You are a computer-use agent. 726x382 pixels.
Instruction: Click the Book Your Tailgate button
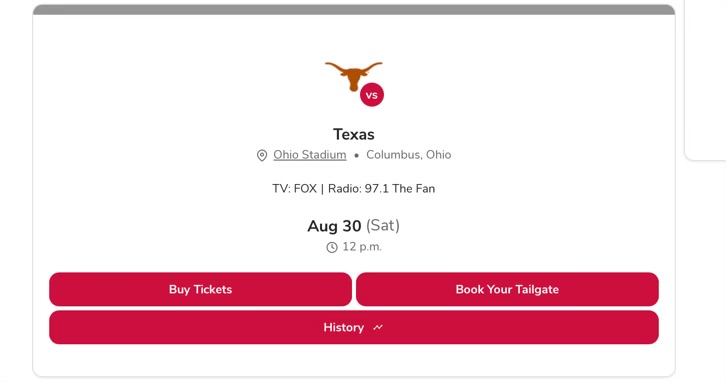pyautogui.click(x=507, y=289)
